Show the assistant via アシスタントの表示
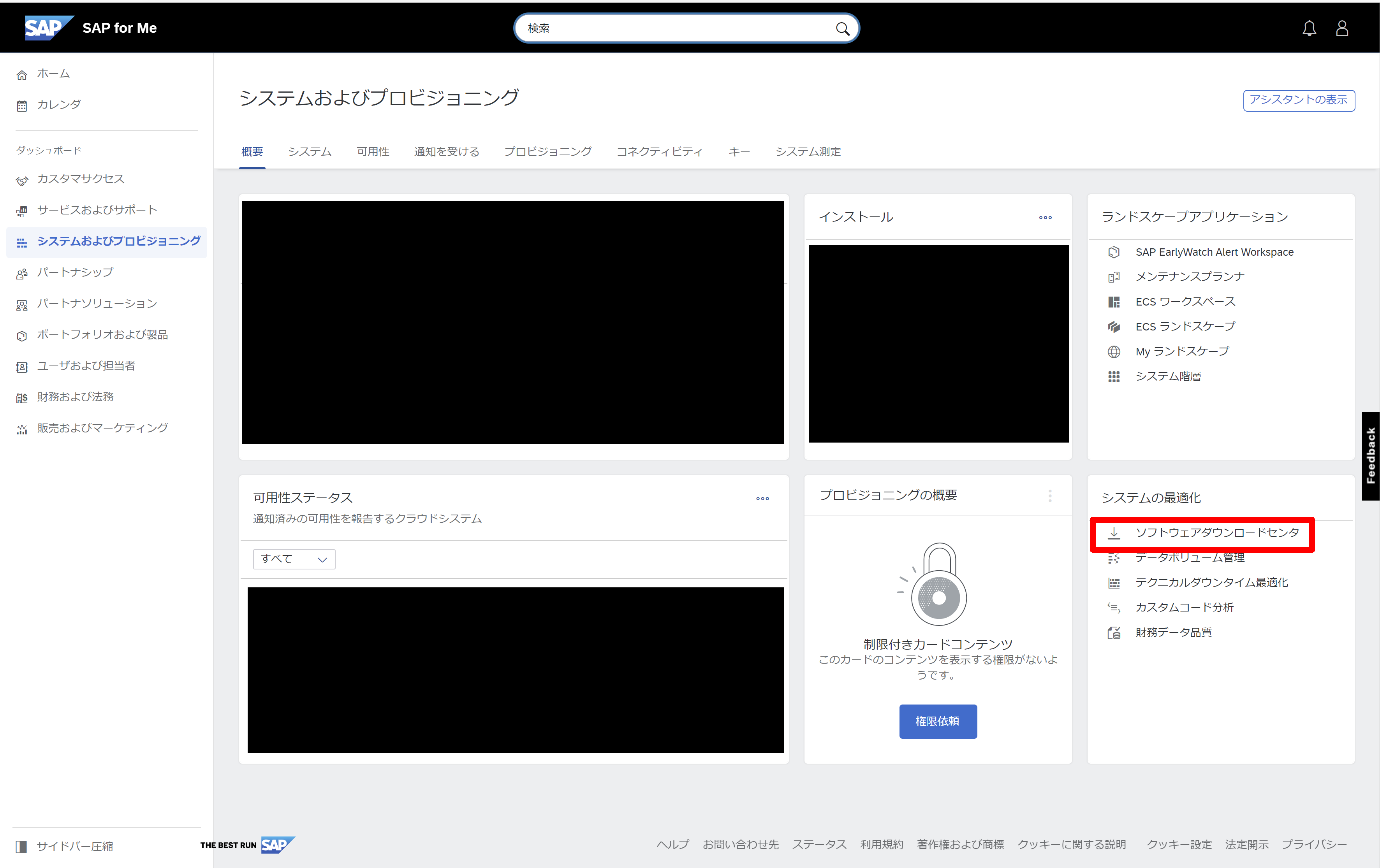 [x=1299, y=100]
